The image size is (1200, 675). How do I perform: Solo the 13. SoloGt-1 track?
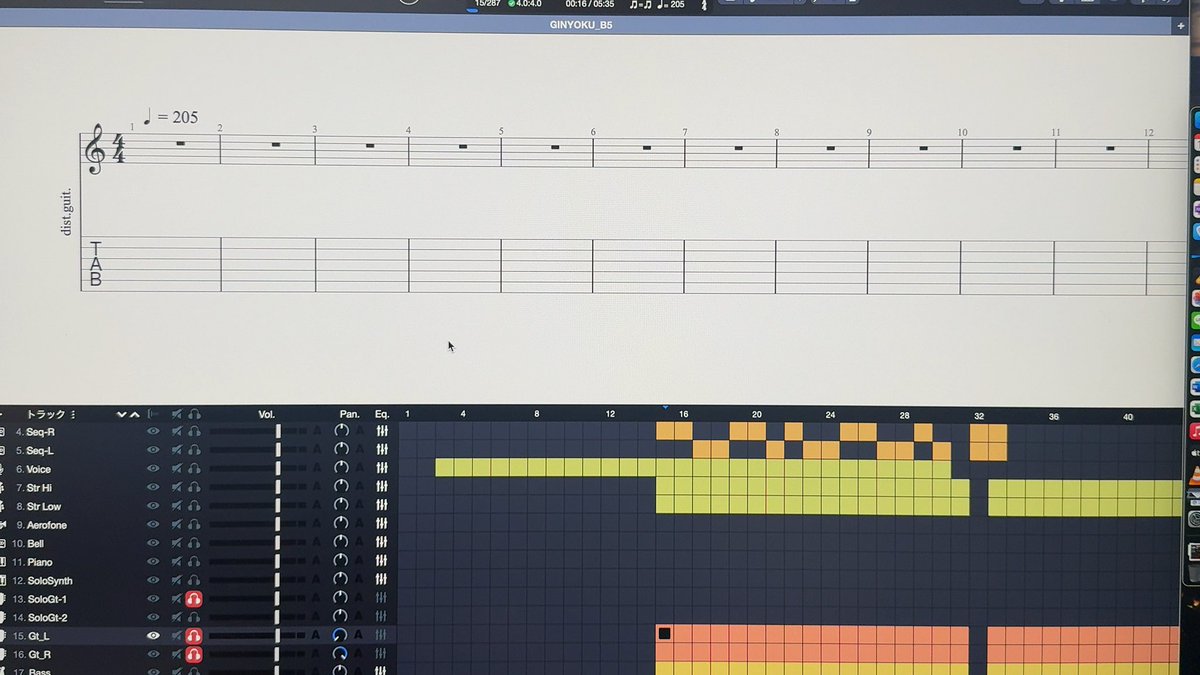(x=194, y=599)
